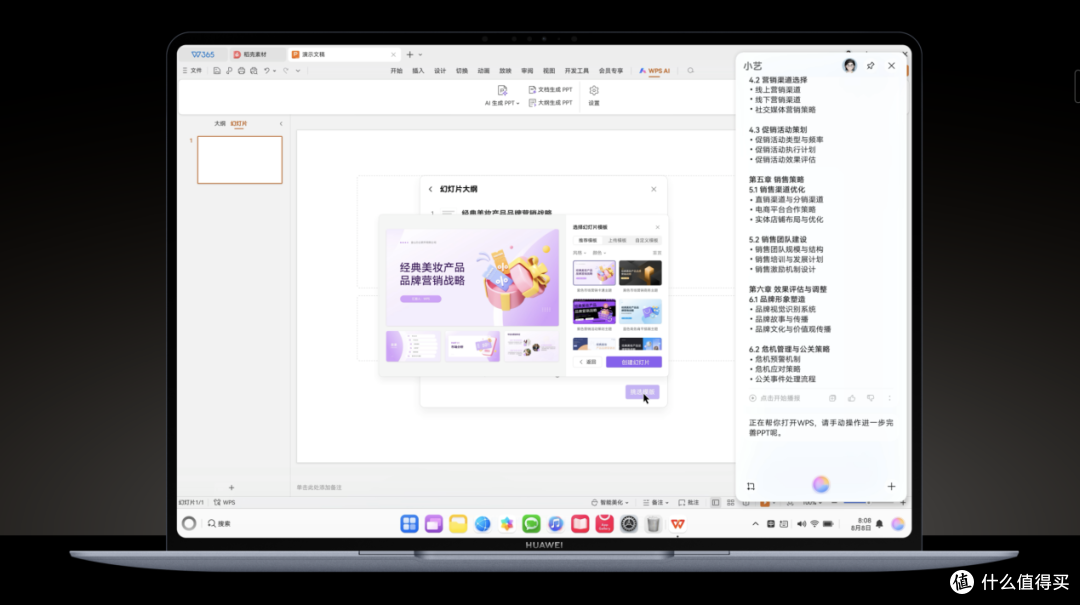Close the 演示文稿 document tab

click(393, 54)
